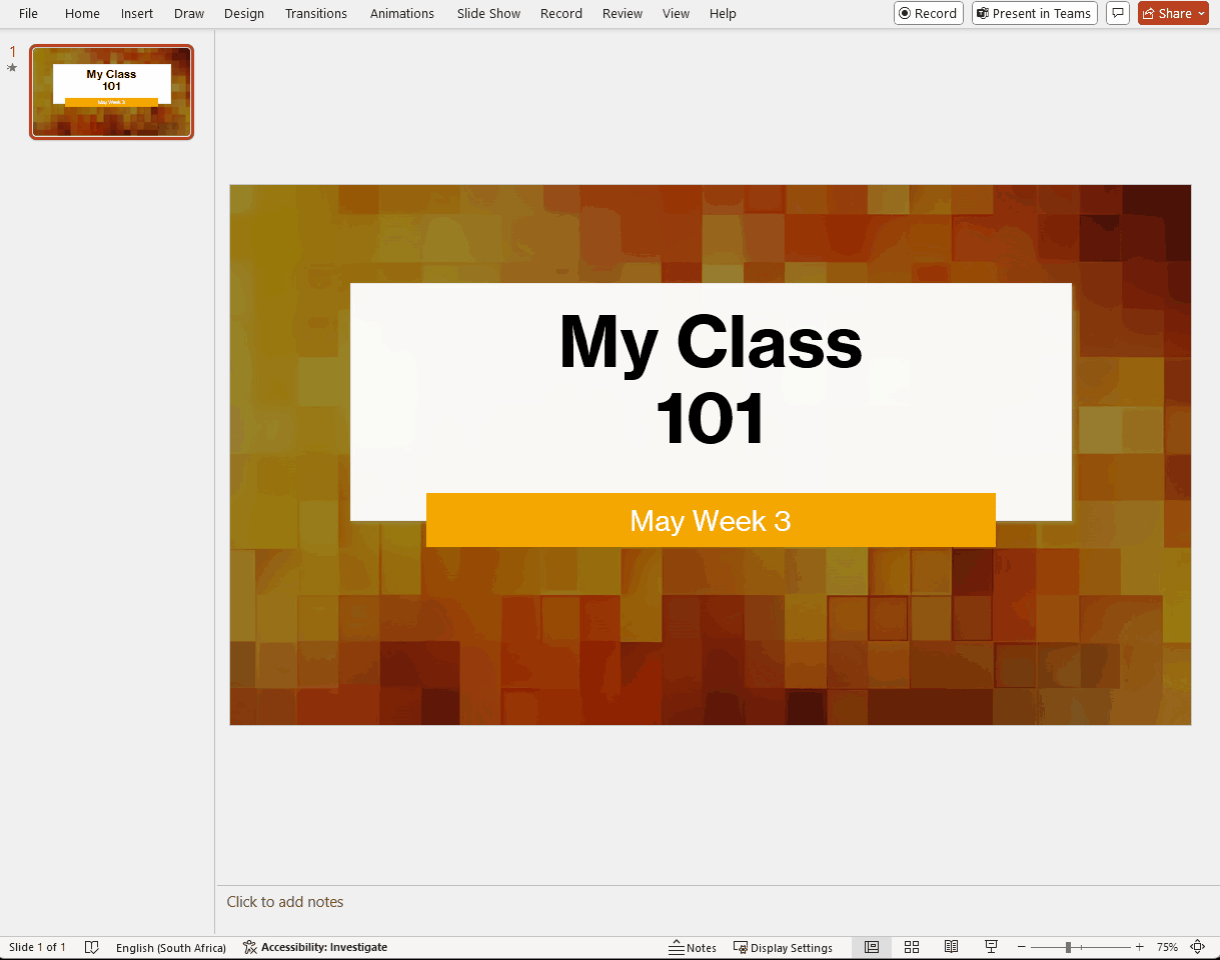The width and height of the screenshot is (1220, 960).
Task: Click Present in Teams
Action: (1034, 13)
